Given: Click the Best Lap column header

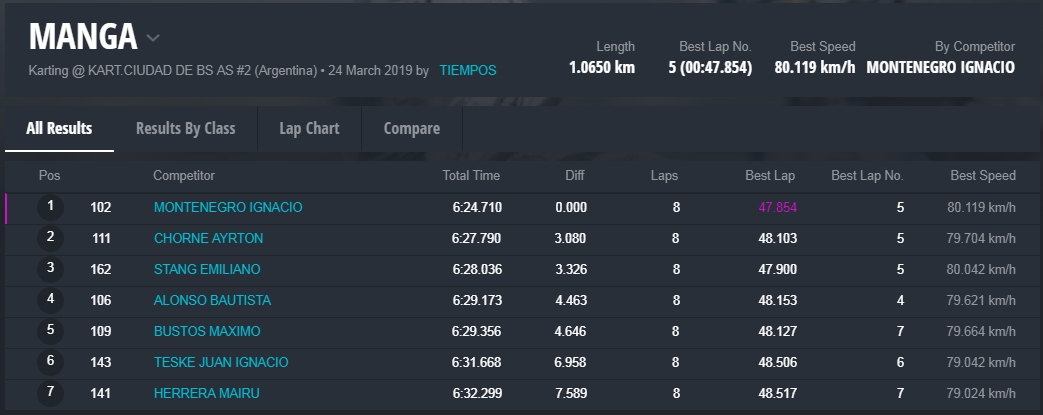Looking at the screenshot, I should click(770, 176).
